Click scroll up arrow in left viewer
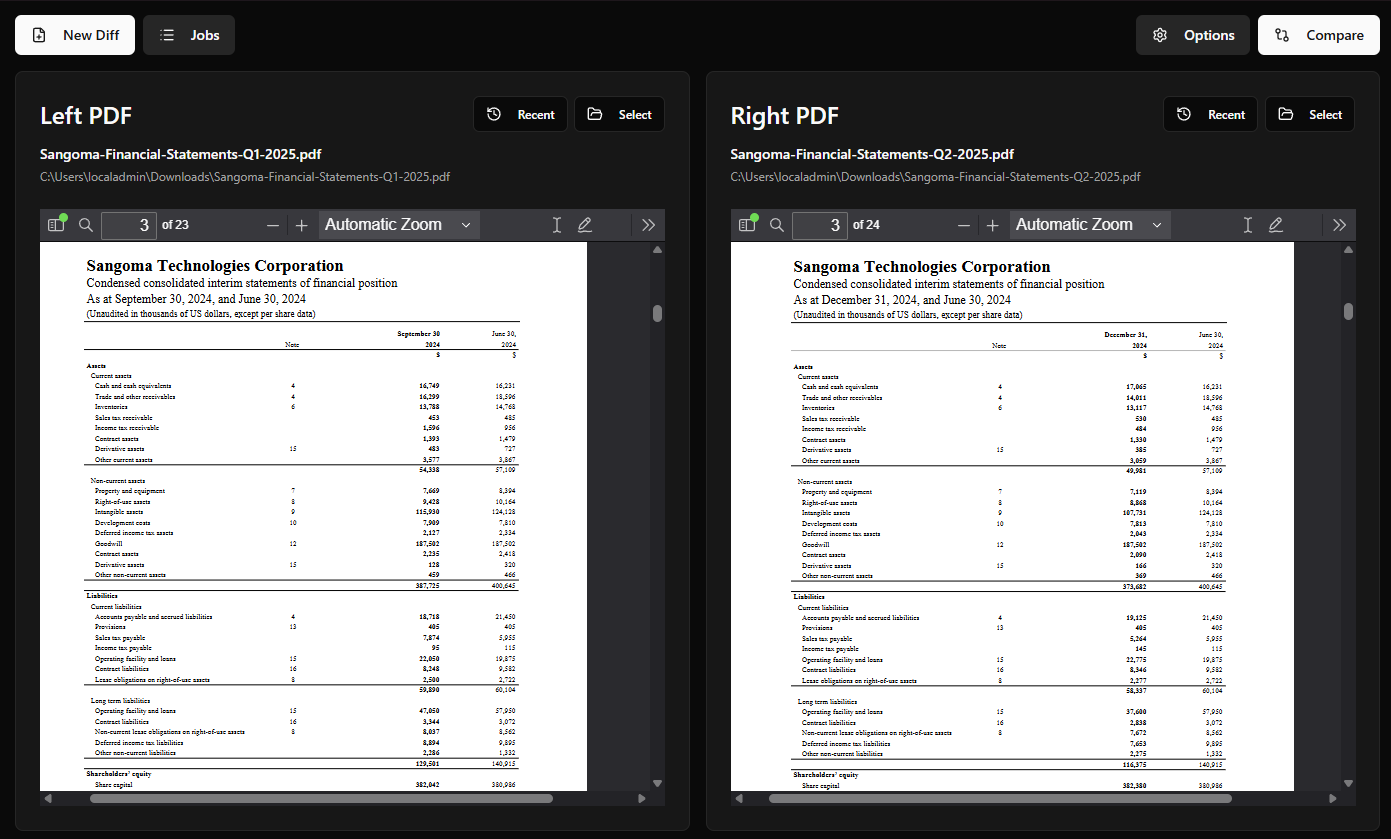 pos(657,249)
